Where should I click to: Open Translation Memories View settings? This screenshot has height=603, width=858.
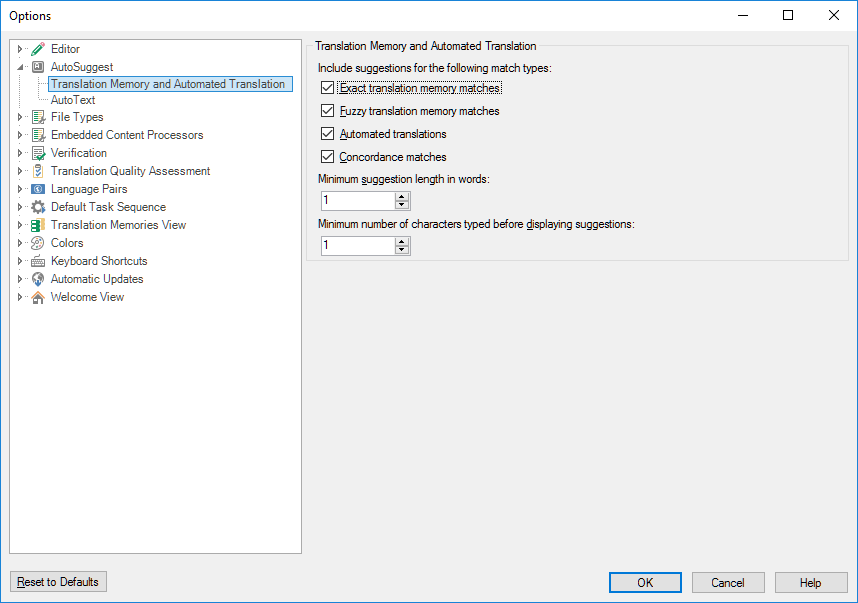(x=118, y=225)
